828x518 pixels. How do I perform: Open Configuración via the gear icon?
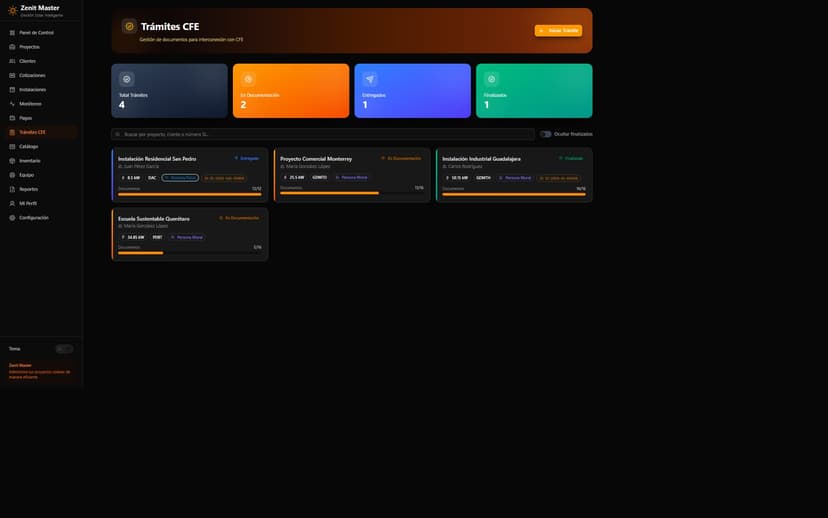tap(13, 217)
